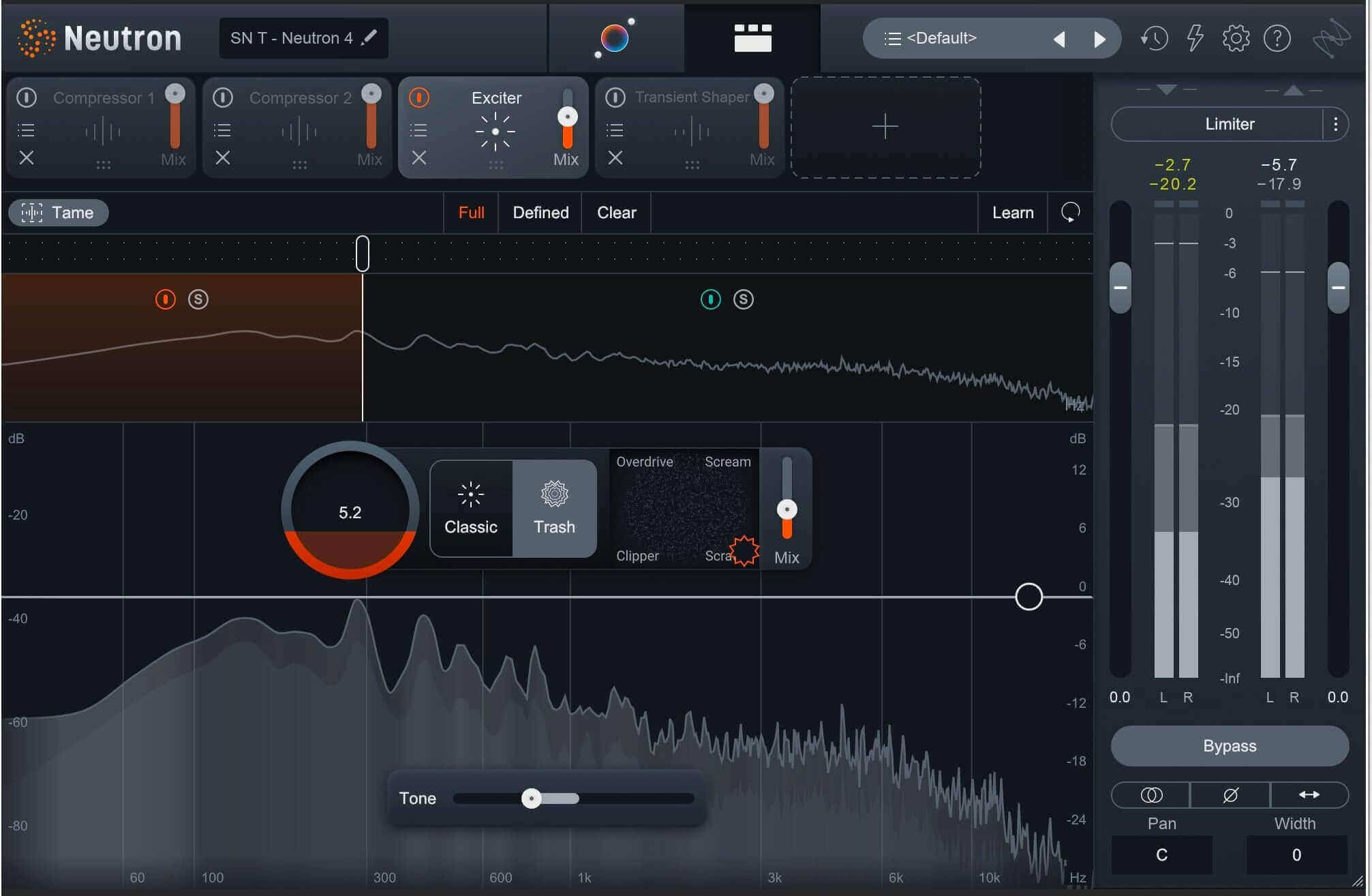Toggle the Tame button
The width and height of the screenshot is (1372, 896).
59,212
